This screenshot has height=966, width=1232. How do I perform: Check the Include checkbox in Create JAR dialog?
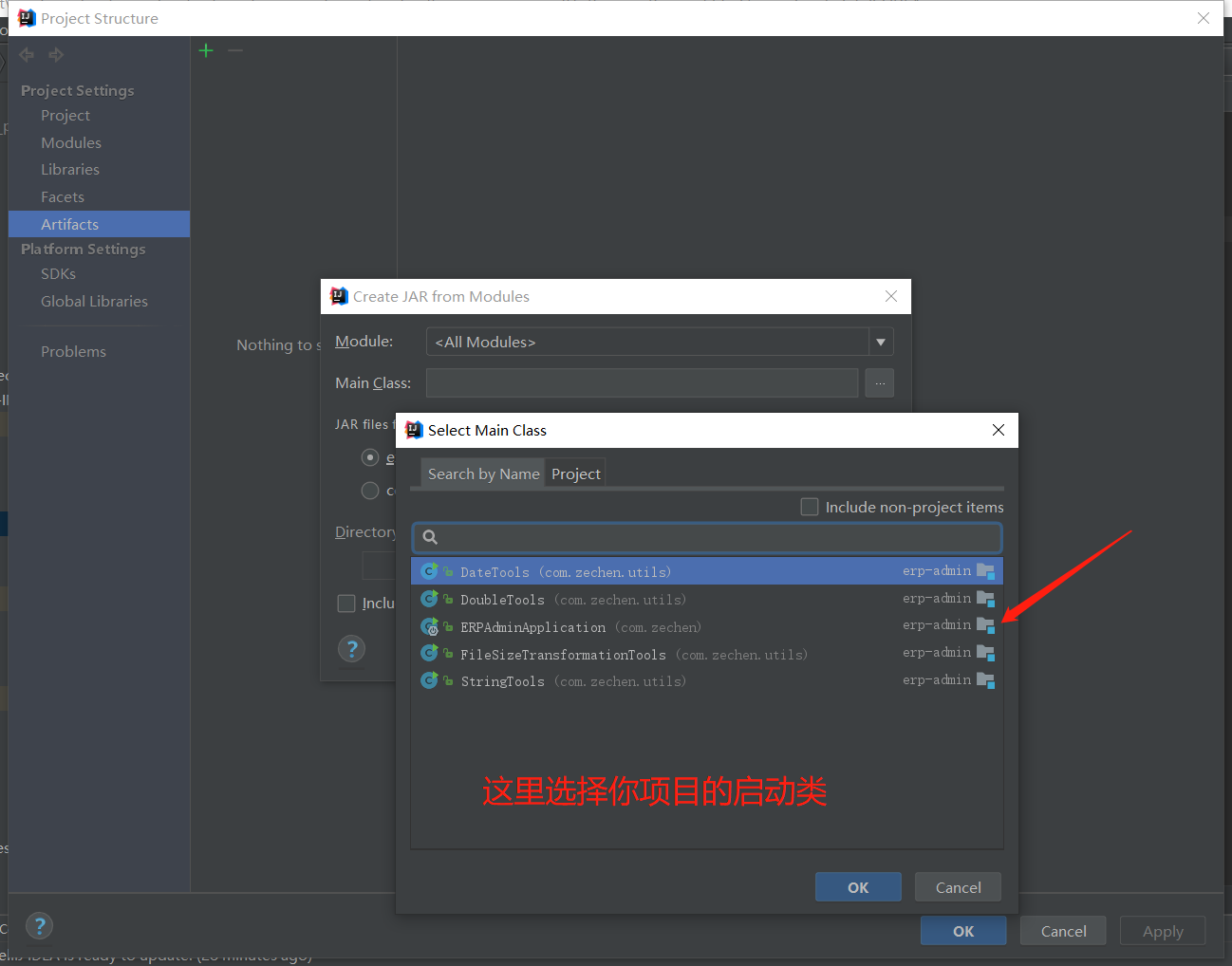tap(345, 603)
